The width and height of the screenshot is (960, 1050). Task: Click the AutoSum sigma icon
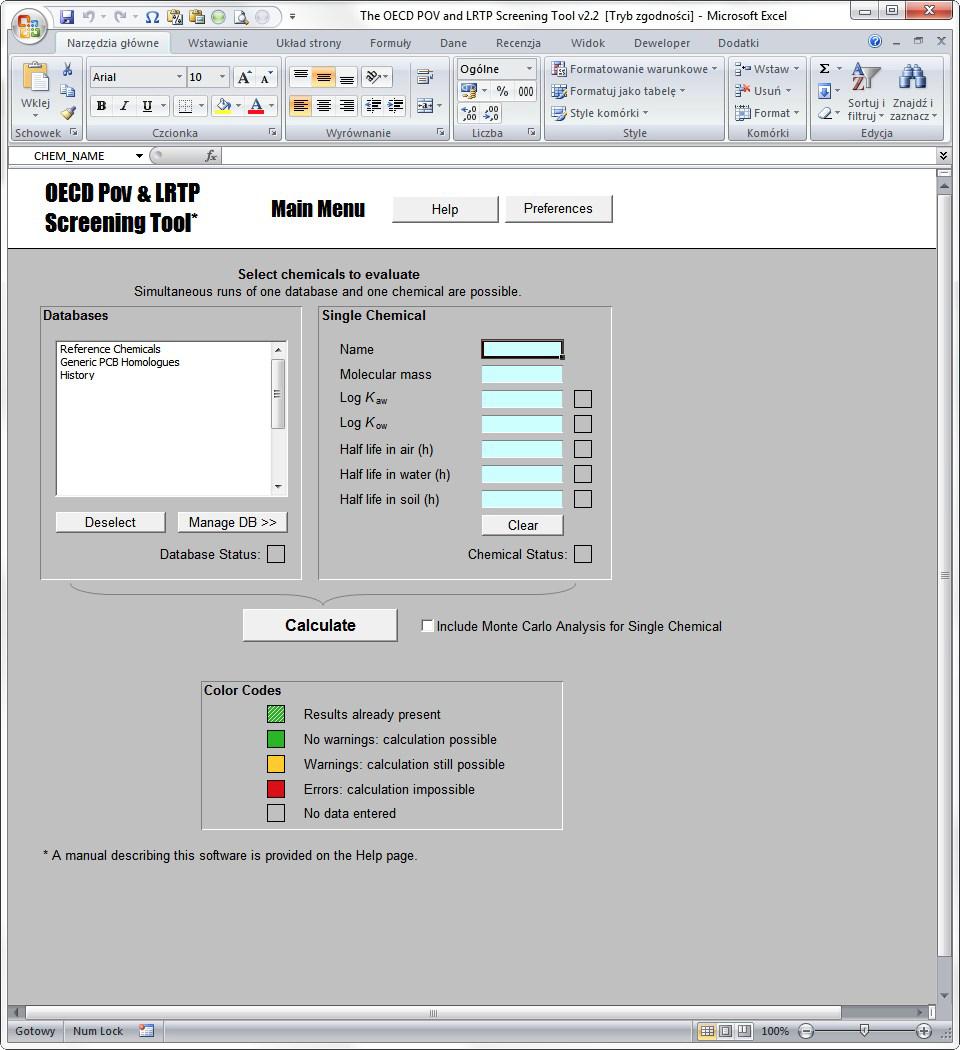coord(825,68)
